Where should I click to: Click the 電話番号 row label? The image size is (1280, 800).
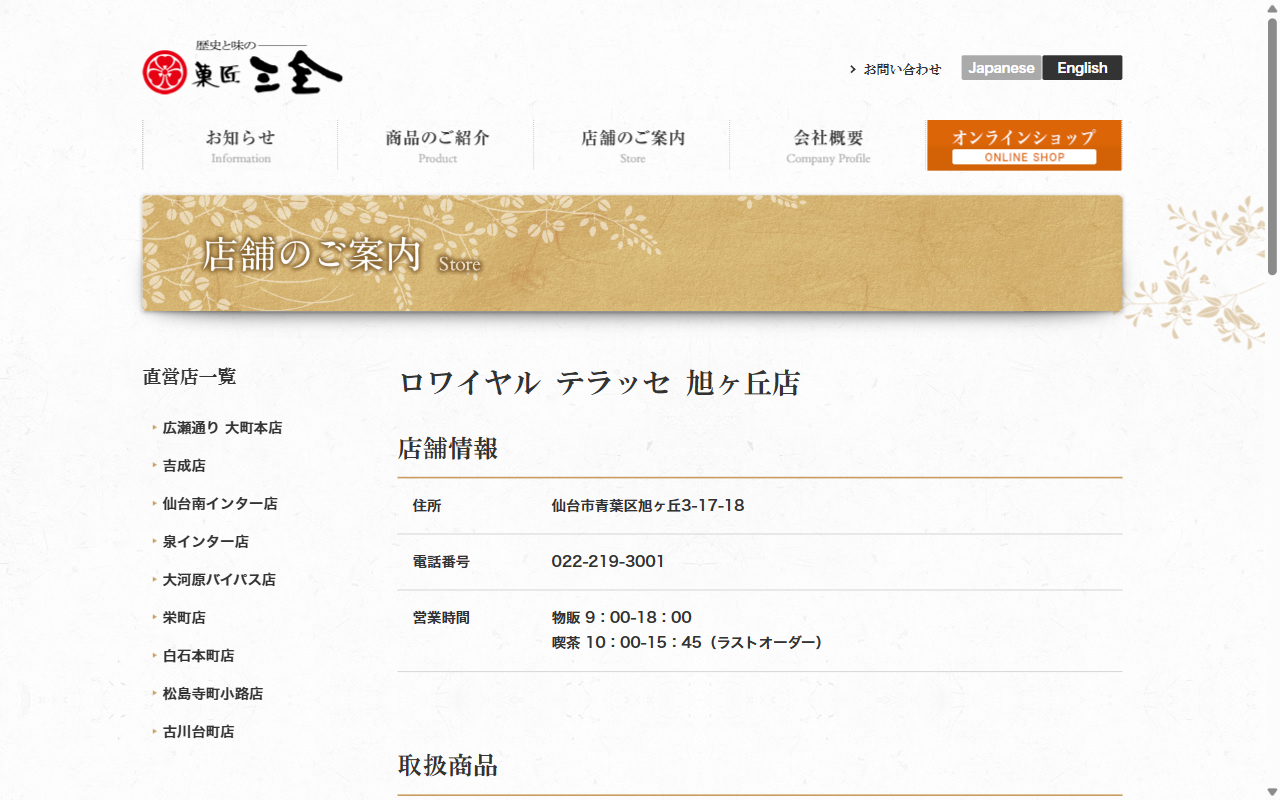click(x=441, y=562)
